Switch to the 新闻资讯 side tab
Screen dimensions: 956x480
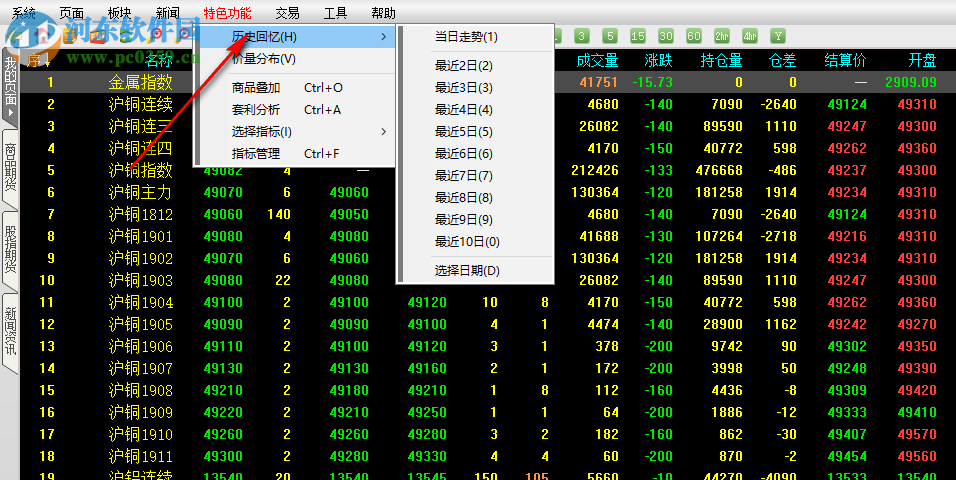[x=10, y=332]
